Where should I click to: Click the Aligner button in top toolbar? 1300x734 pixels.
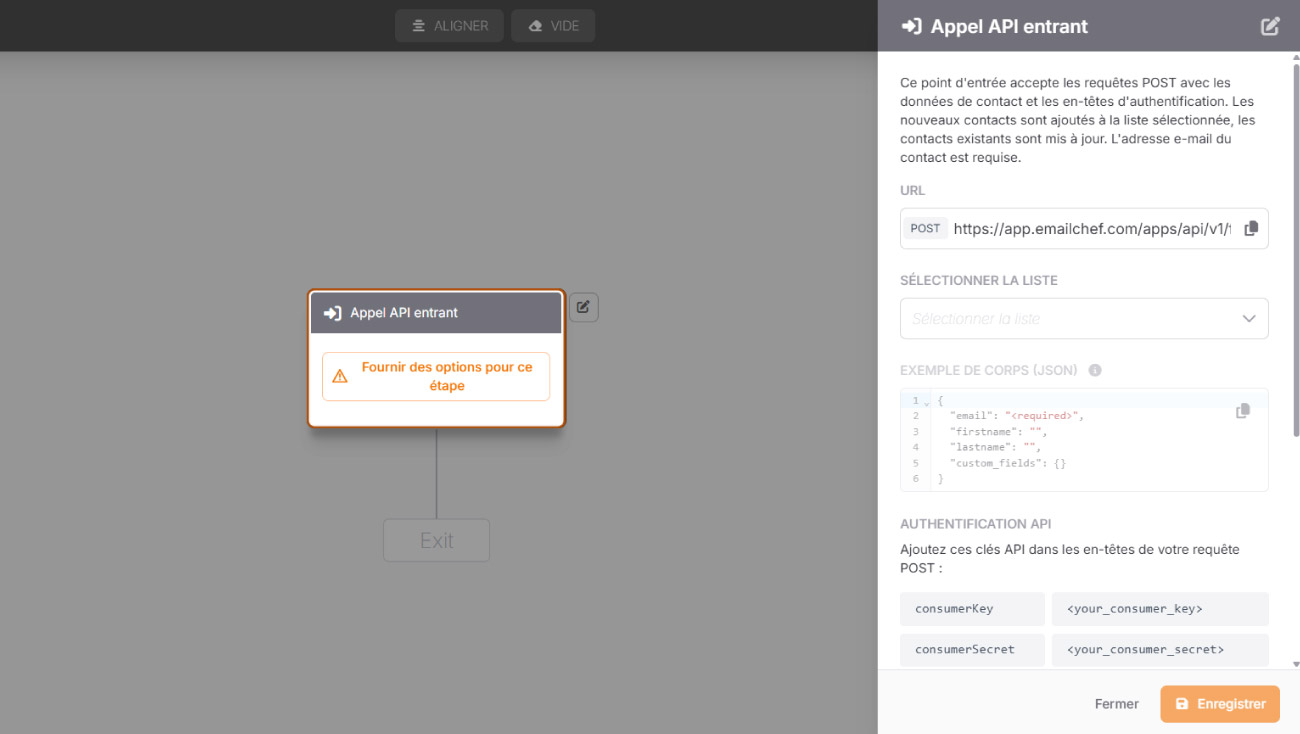449,26
